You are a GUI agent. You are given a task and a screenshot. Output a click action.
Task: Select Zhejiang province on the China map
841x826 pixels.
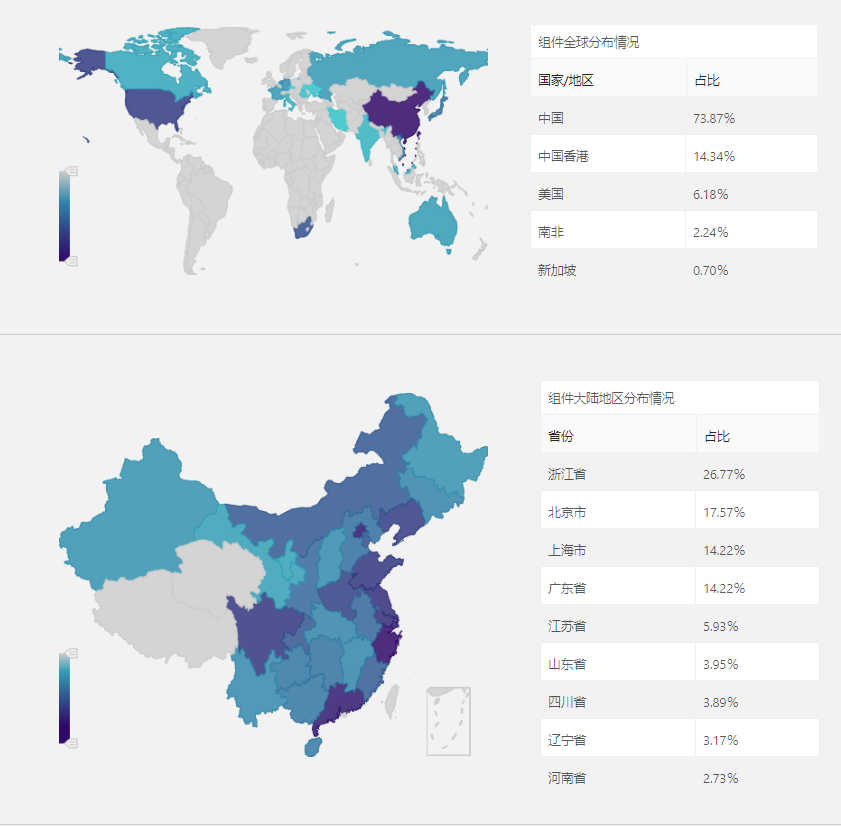click(x=386, y=643)
